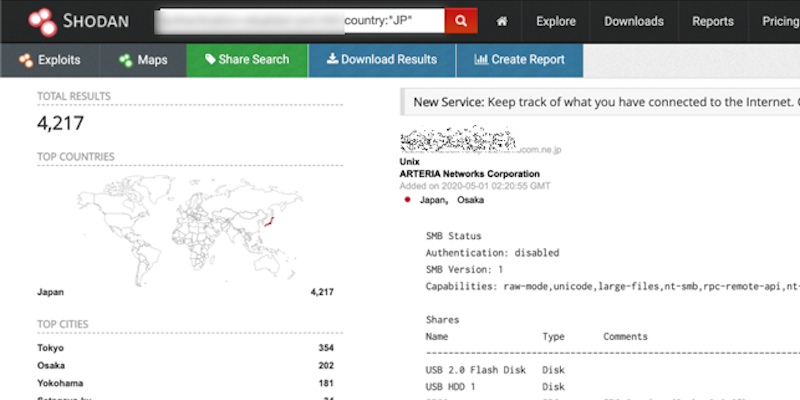Open the Reports menu item
800x400 pixels.
pyautogui.click(x=713, y=21)
